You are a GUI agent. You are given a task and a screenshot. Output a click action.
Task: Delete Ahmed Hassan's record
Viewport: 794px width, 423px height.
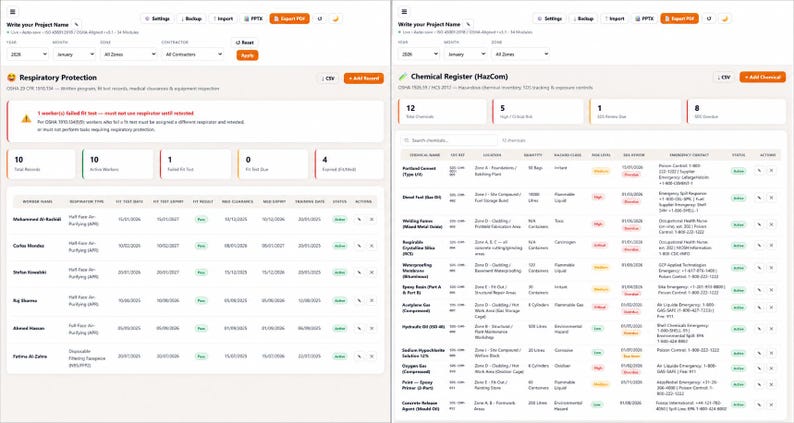372,328
